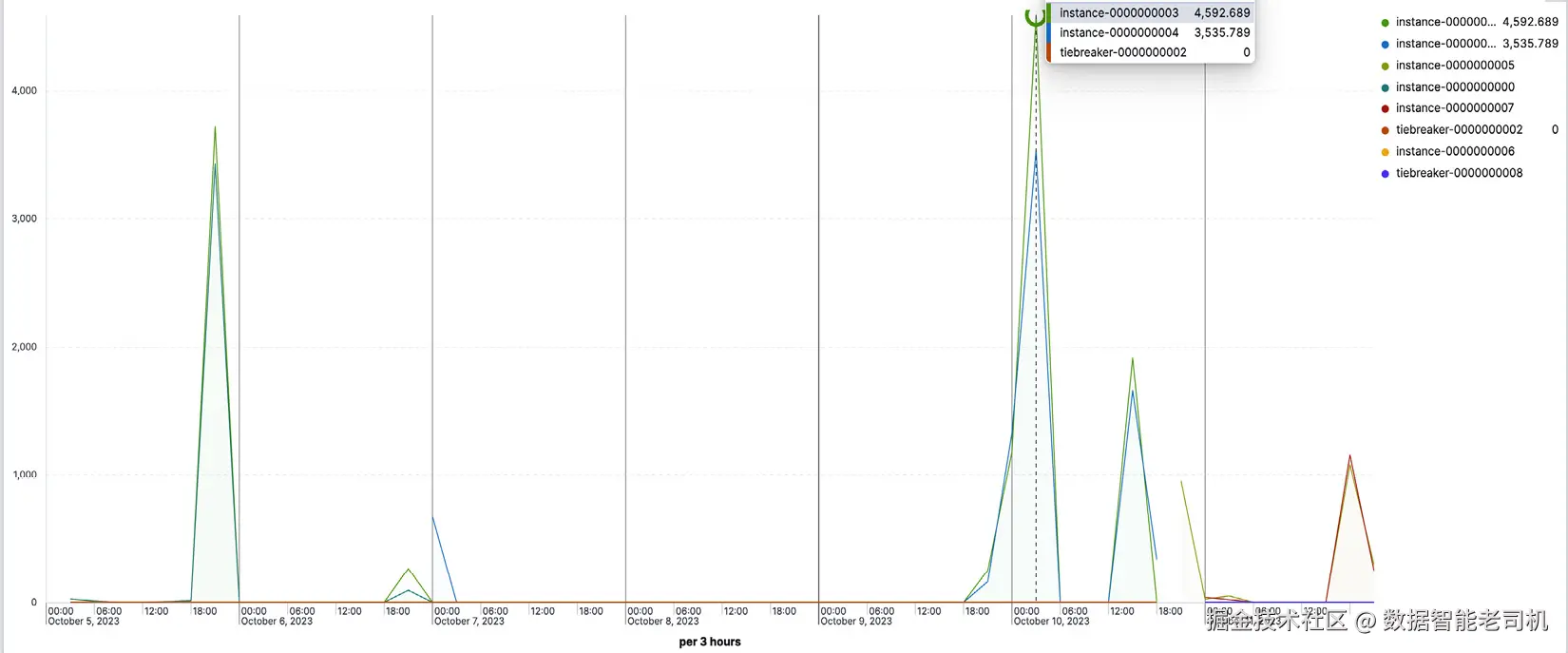Click the instance-0000000003 row in the tooltip
This screenshot has height=653, width=1568.
click(1150, 12)
